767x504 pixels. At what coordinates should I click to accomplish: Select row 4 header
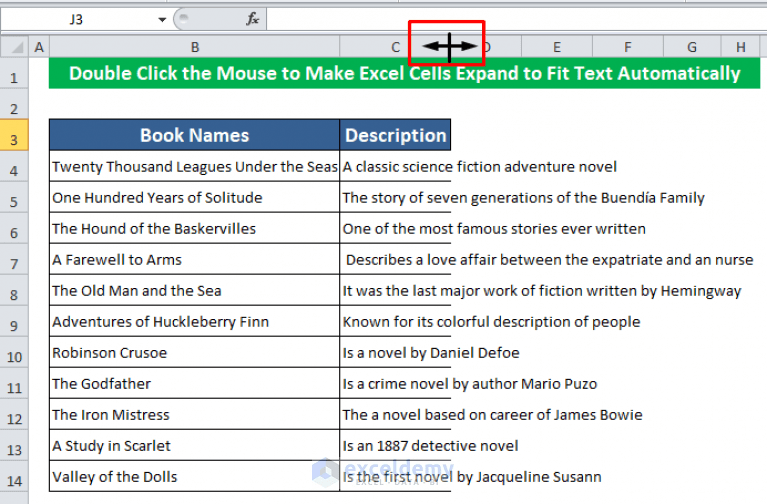click(14, 166)
